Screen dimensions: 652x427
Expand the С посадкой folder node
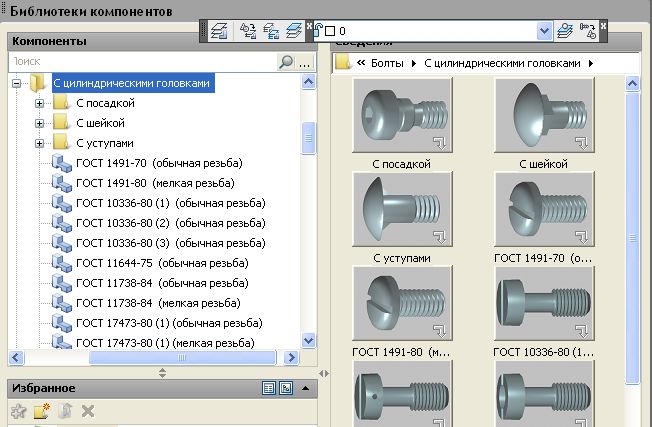point(40,103)
